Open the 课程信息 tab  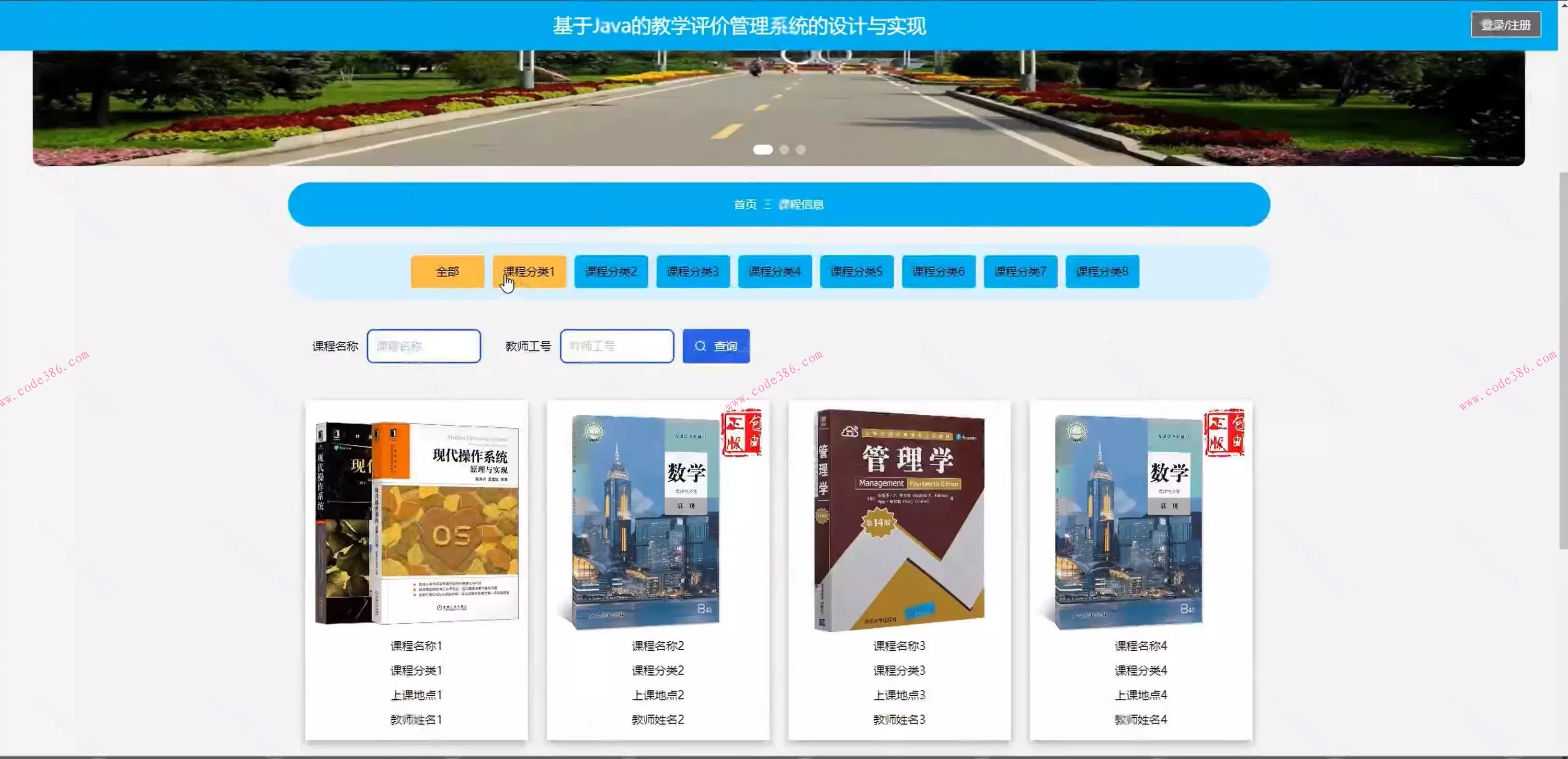tap(804, 204)
